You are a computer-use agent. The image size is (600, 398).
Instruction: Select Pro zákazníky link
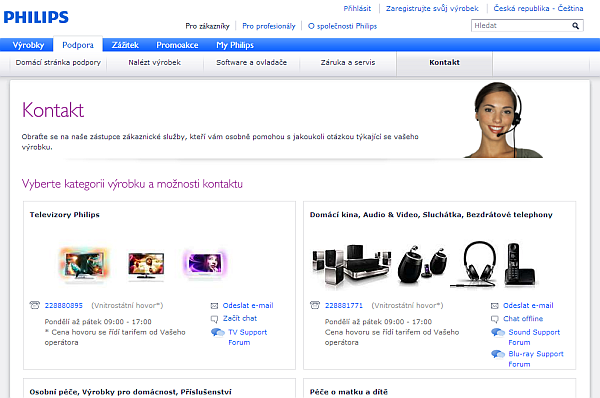(207, 26)
